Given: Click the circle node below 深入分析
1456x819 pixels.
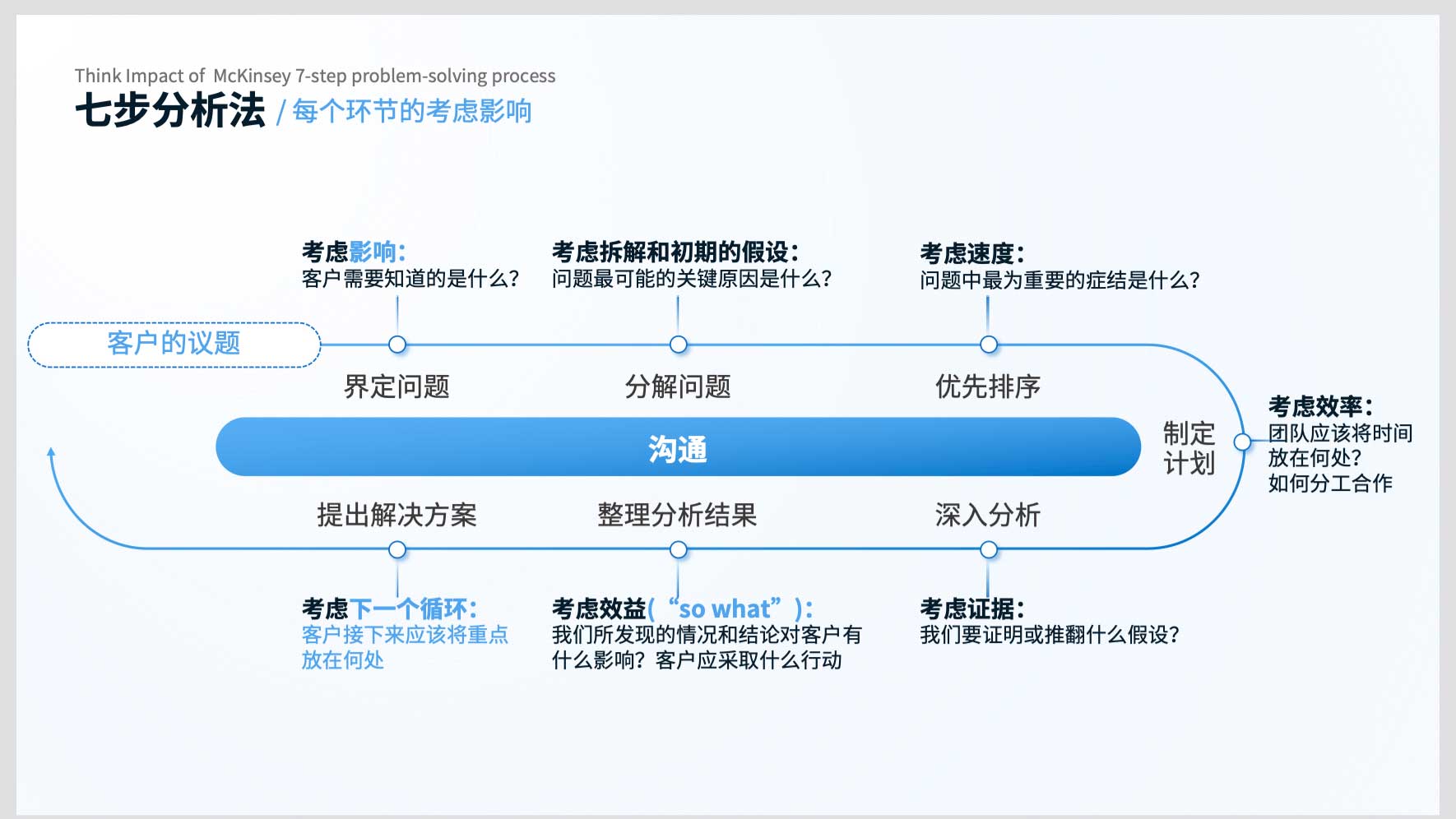Looking at the screenshot, I should 988,549.
